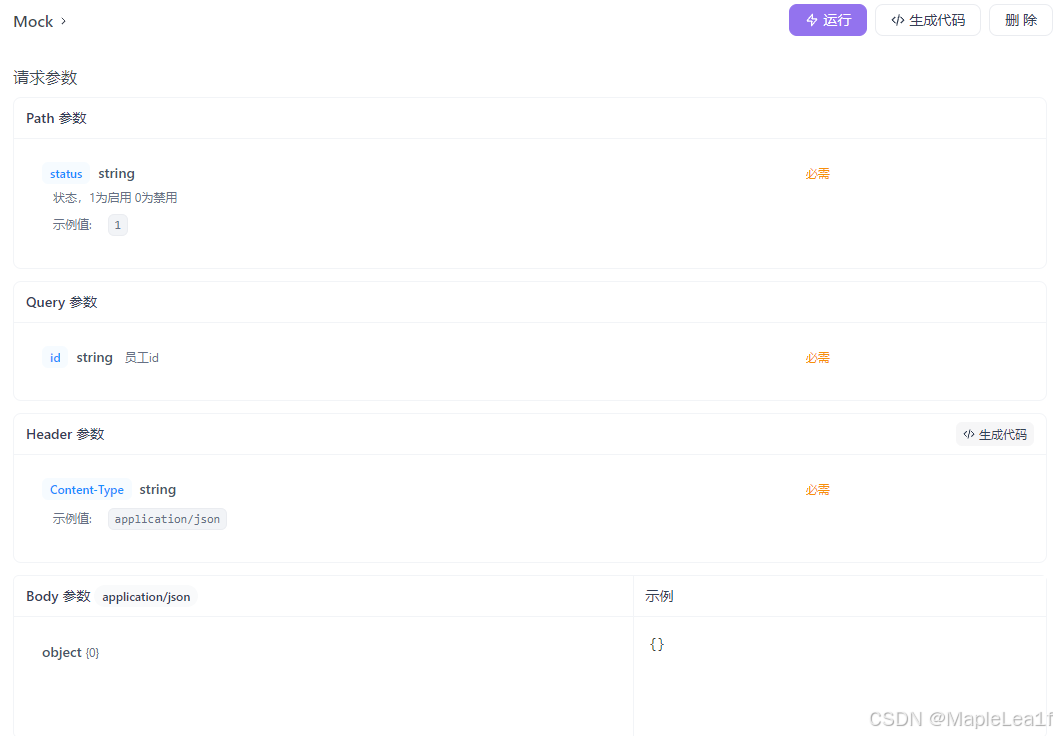Click the 必需 label in id row
The width and height of the screenshot is (1057, 736).
pyautogui.click(x=818, y=358)
